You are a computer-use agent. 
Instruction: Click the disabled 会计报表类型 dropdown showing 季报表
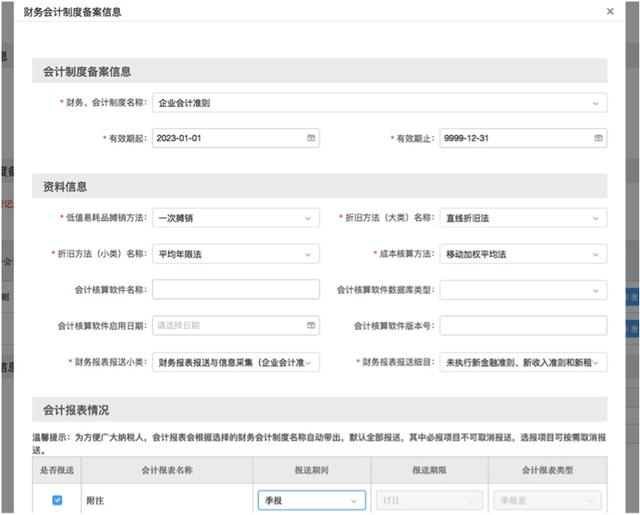[x=547, y=500]
